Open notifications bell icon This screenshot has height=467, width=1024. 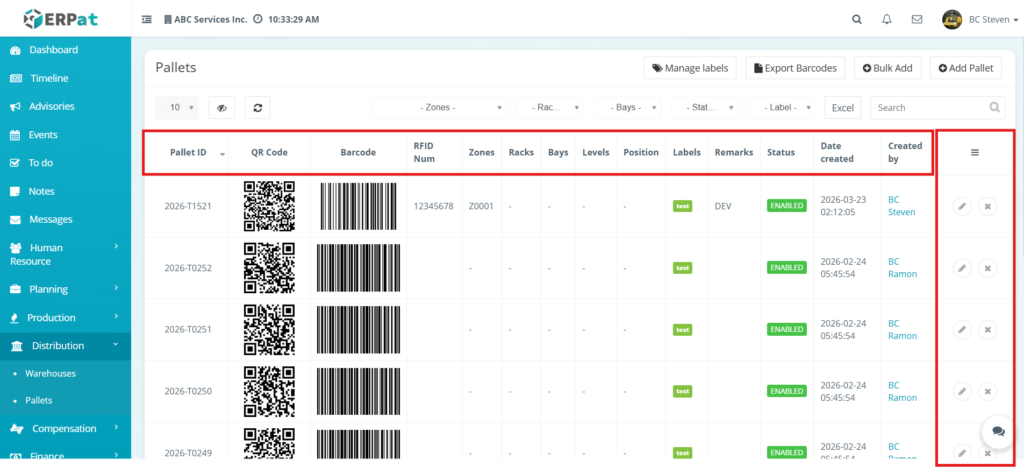(886, 19)
